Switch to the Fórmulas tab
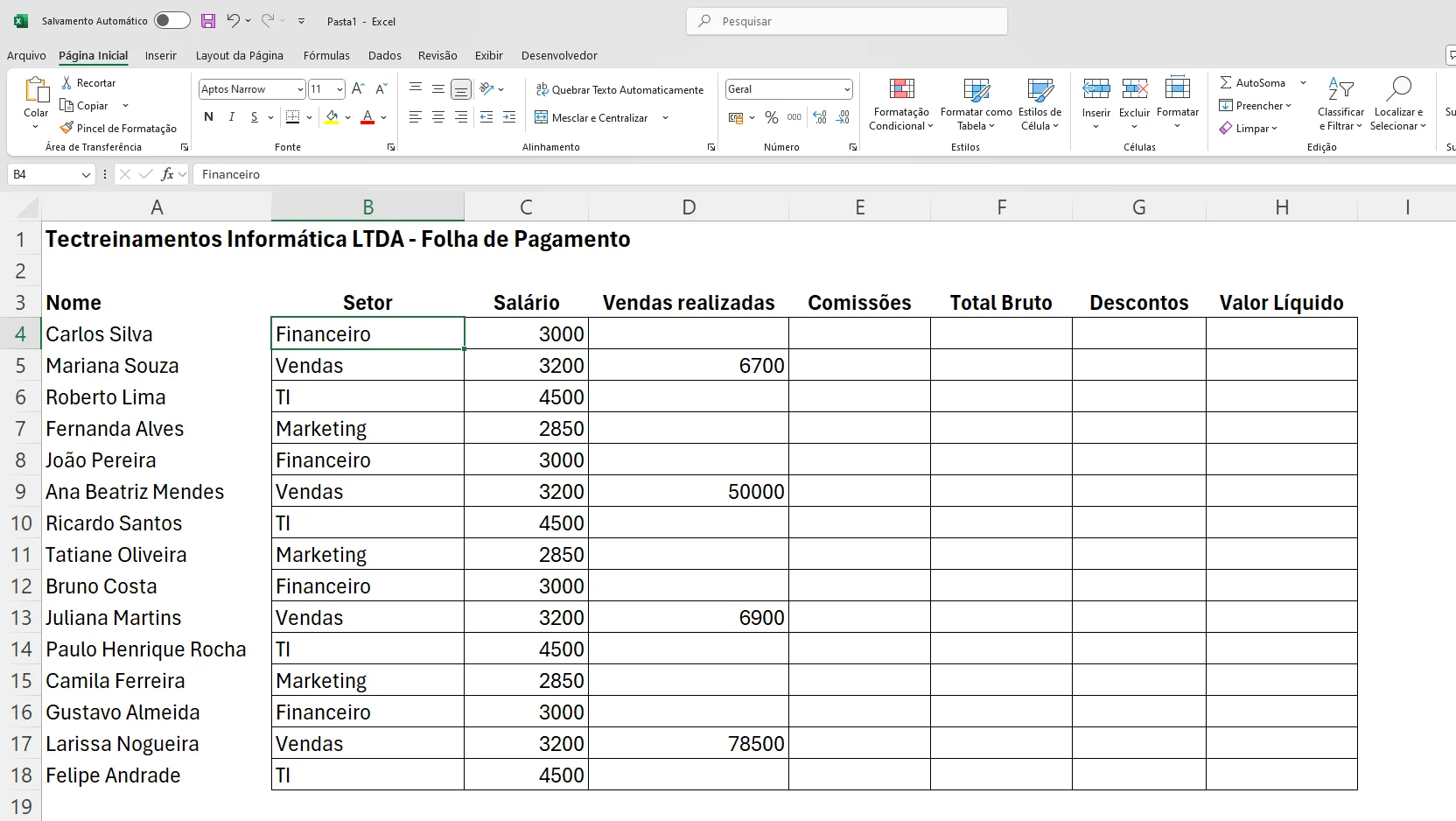 tap(326, 55)
